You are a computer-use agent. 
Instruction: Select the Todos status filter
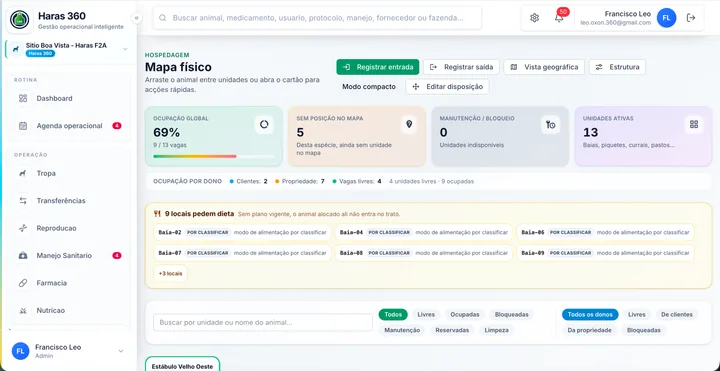click(393, 315)
